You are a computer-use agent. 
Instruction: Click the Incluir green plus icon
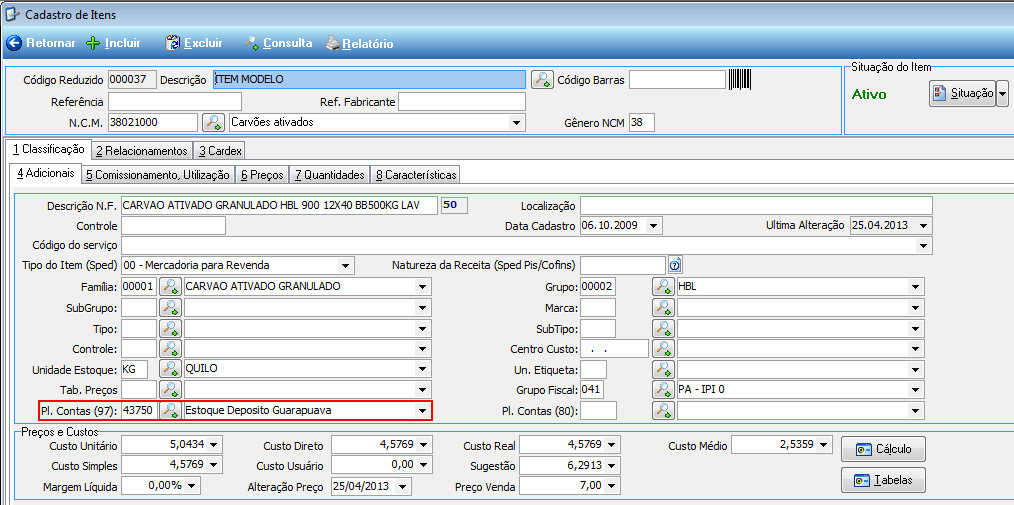[94, 43]
